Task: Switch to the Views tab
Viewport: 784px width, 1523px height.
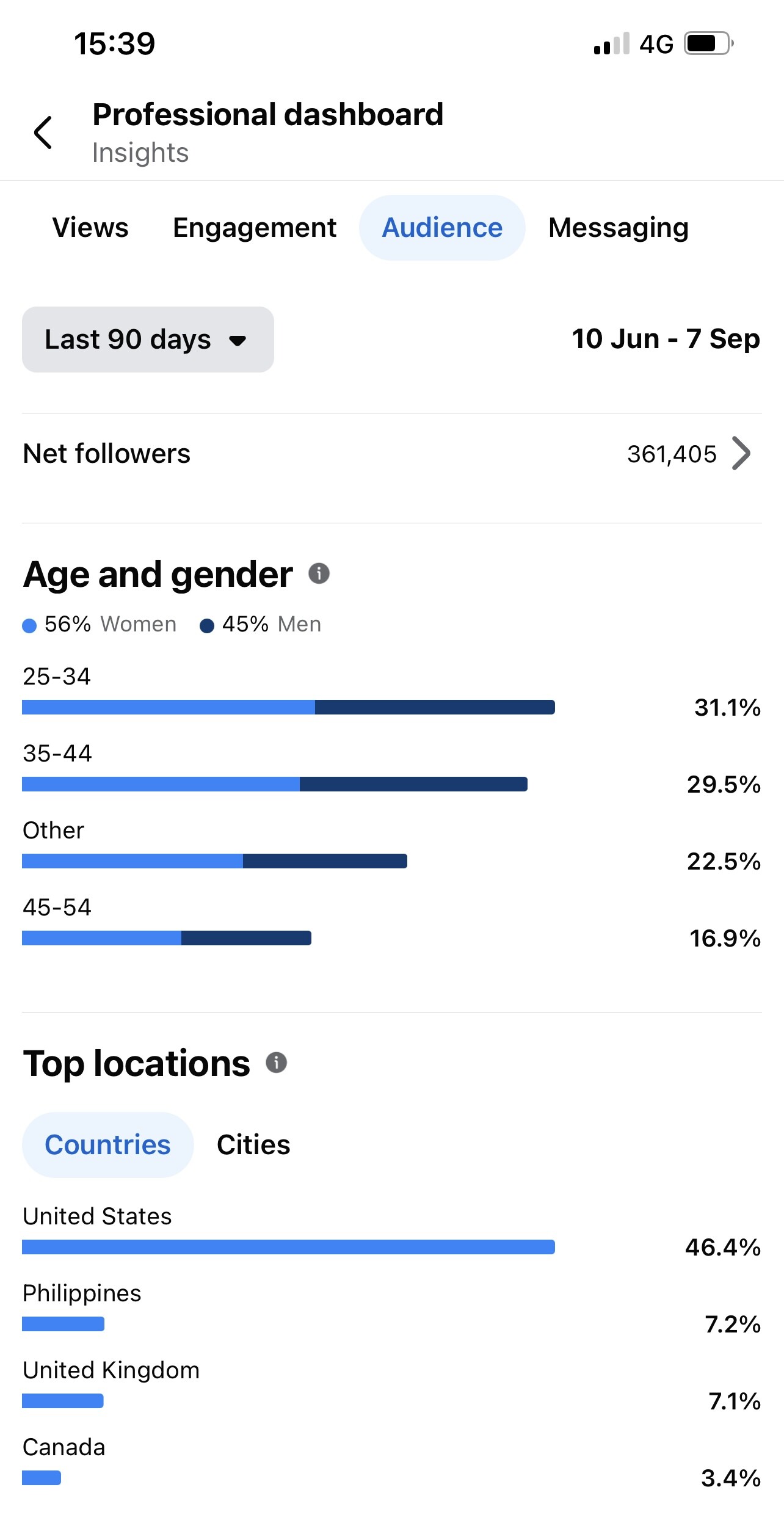Action: click(90, 228)
